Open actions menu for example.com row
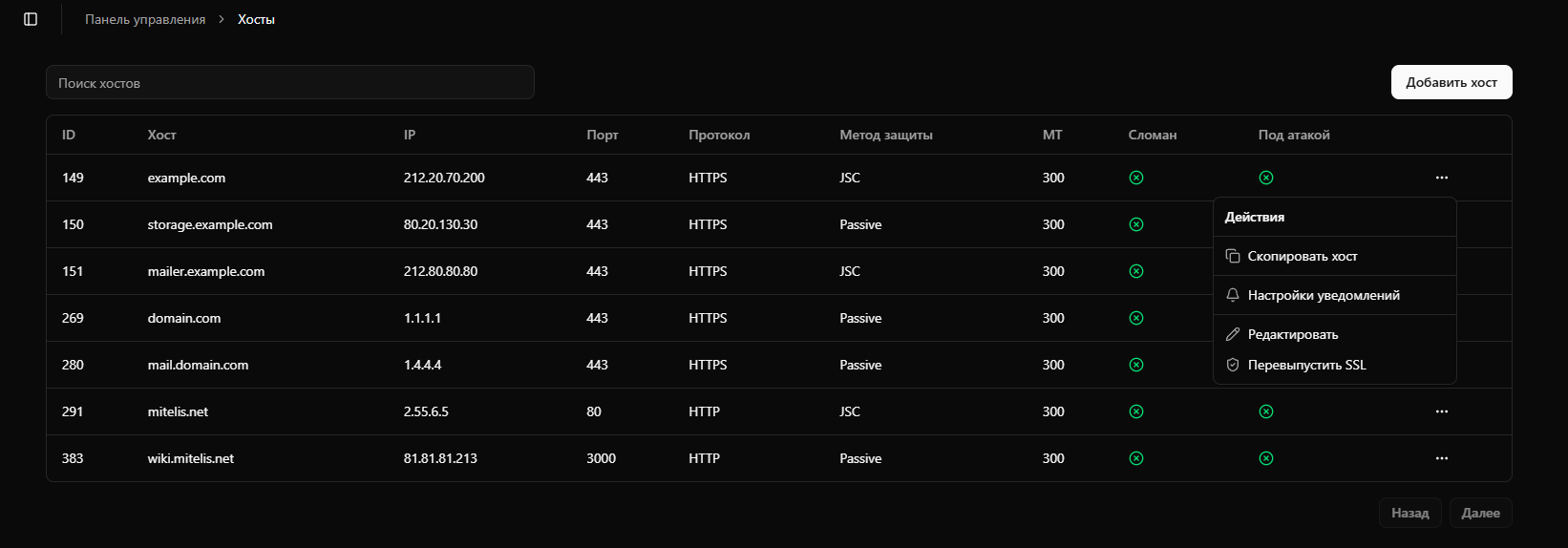The height and width of the screenshot is (548, 1568). [1441, 178]
